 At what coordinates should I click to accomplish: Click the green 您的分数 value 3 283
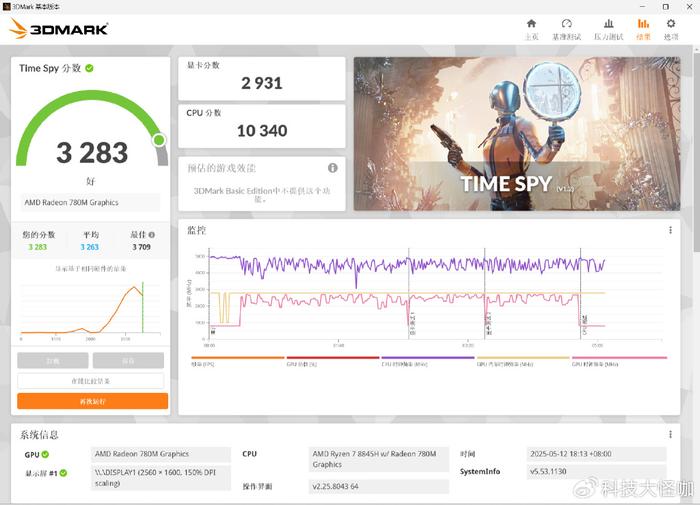pos(38,247)
